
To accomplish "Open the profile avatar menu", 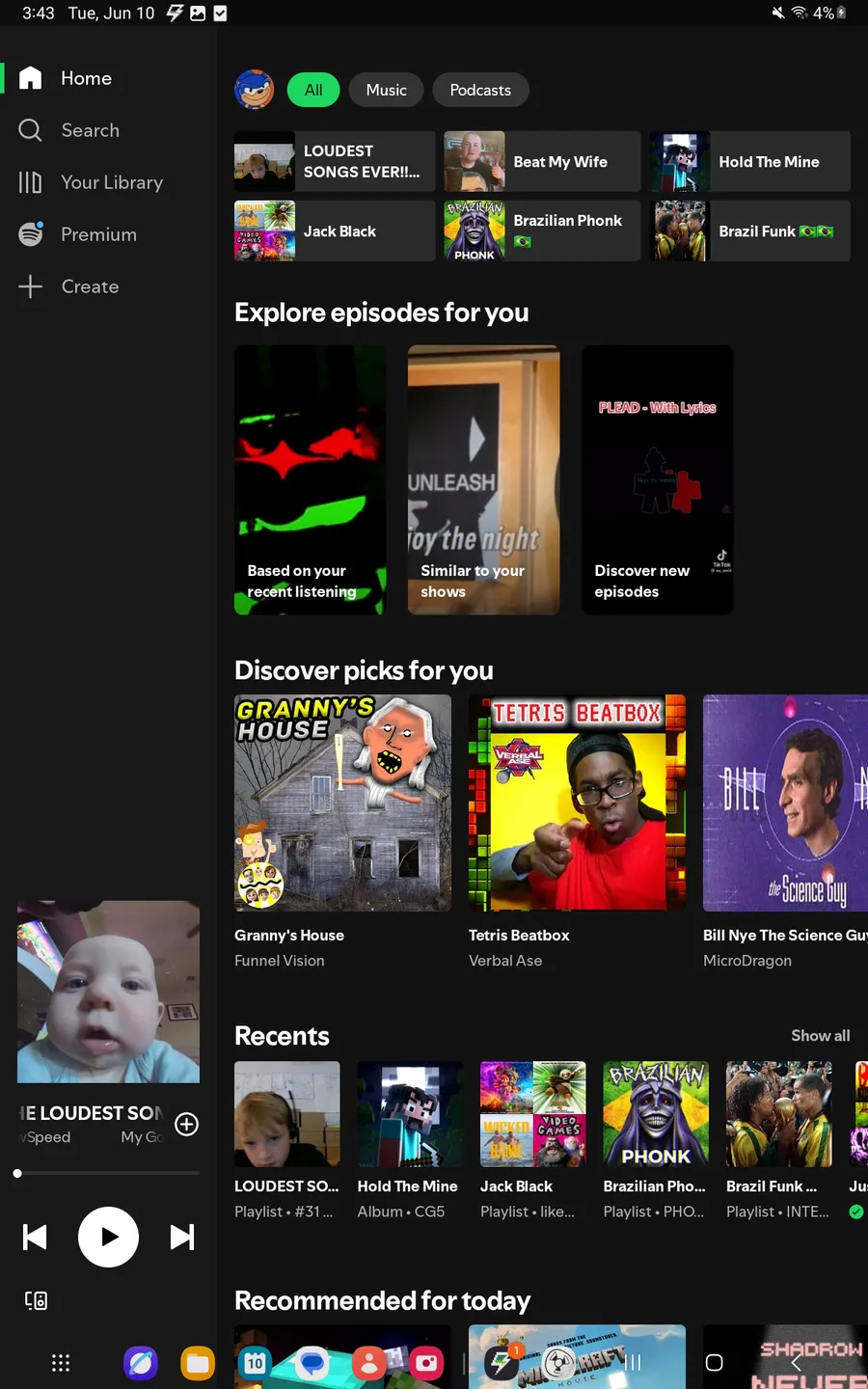I will pos(255,90).
